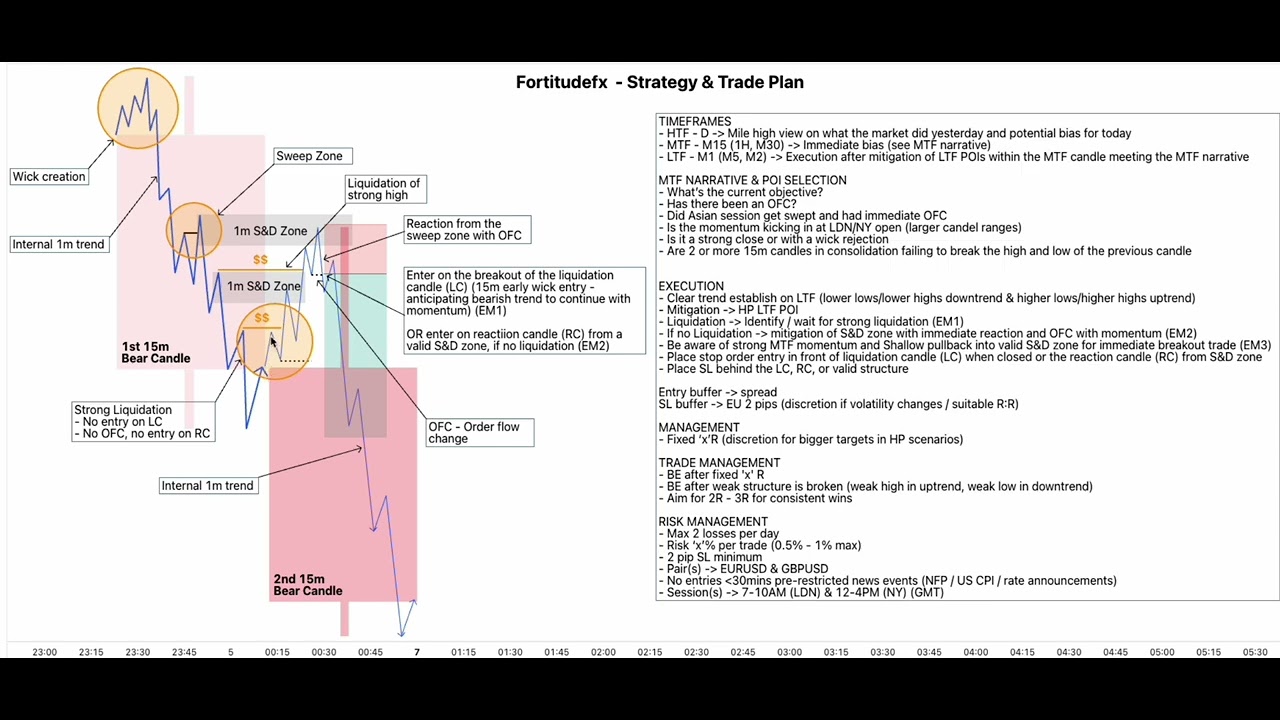Click the 'TIMEFRAMES' heading
1280x720 pixels.
pos(695,121)
